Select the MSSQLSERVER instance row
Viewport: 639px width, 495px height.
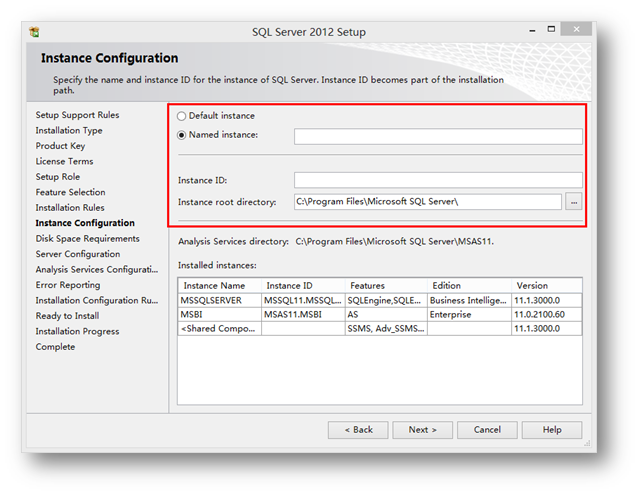click(x=218, y=299)
